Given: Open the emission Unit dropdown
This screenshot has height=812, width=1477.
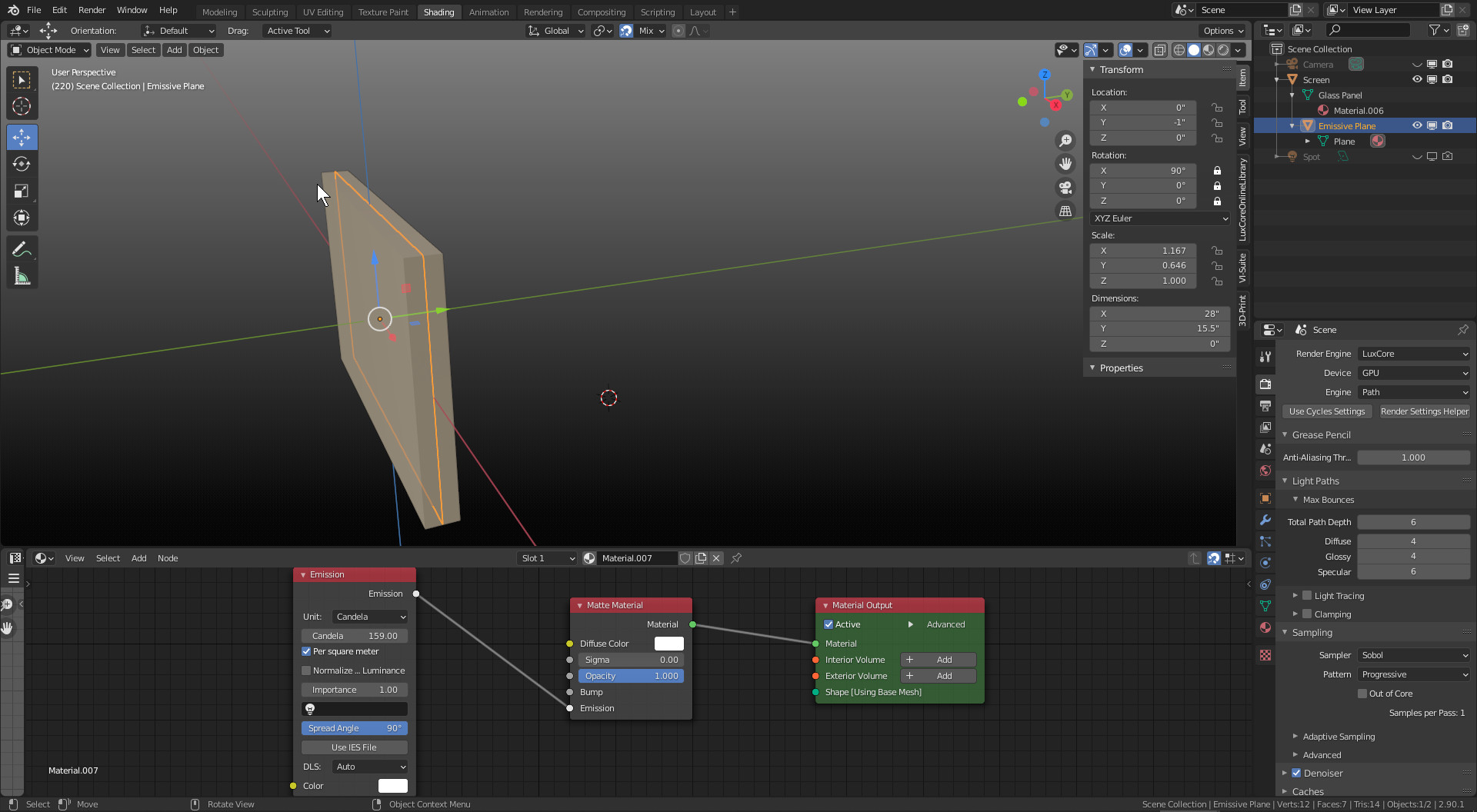Looking at the screenshot, I should [370, 617].
